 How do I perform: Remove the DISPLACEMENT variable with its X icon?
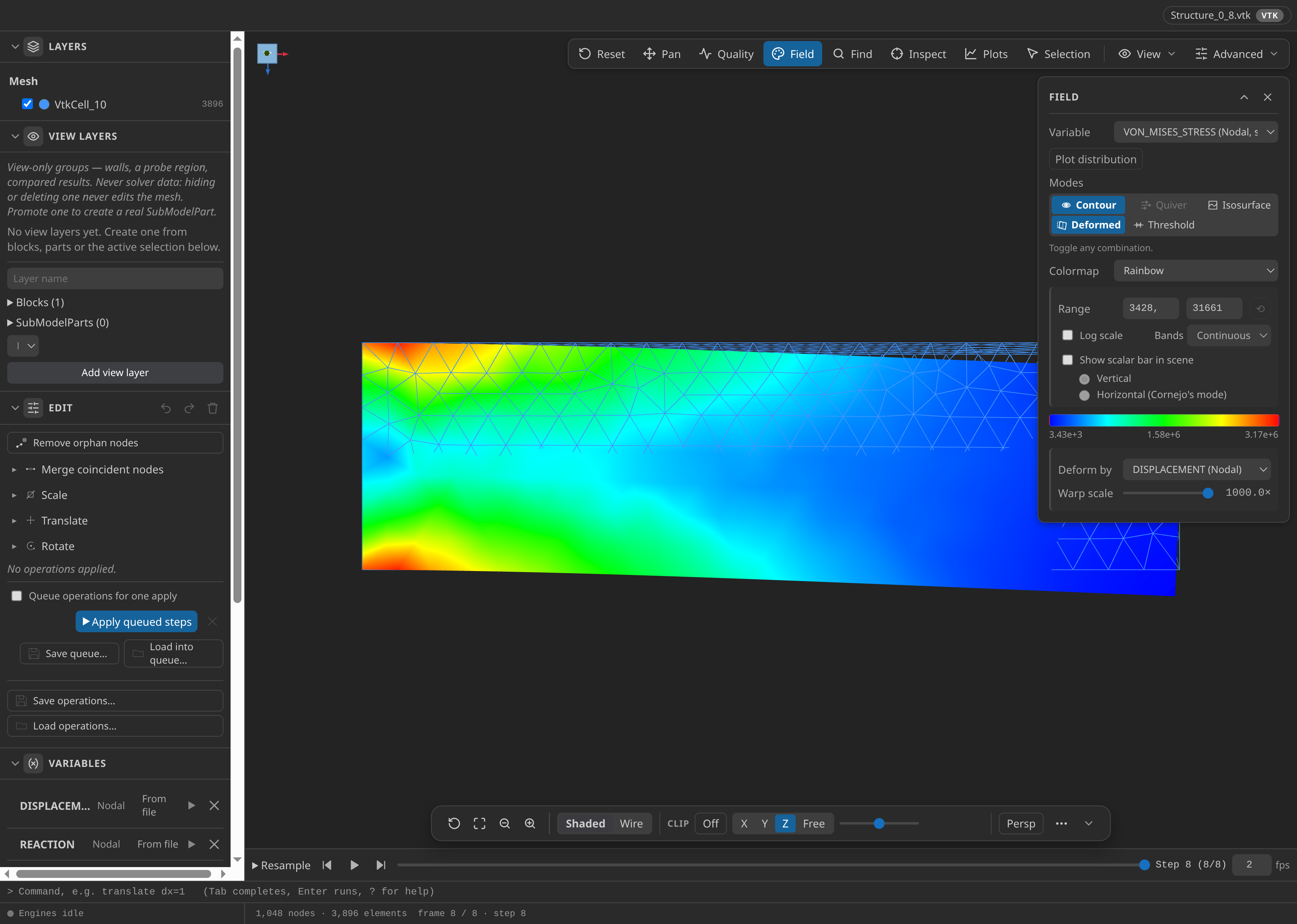pyautogui.click(x=214, y=805)
